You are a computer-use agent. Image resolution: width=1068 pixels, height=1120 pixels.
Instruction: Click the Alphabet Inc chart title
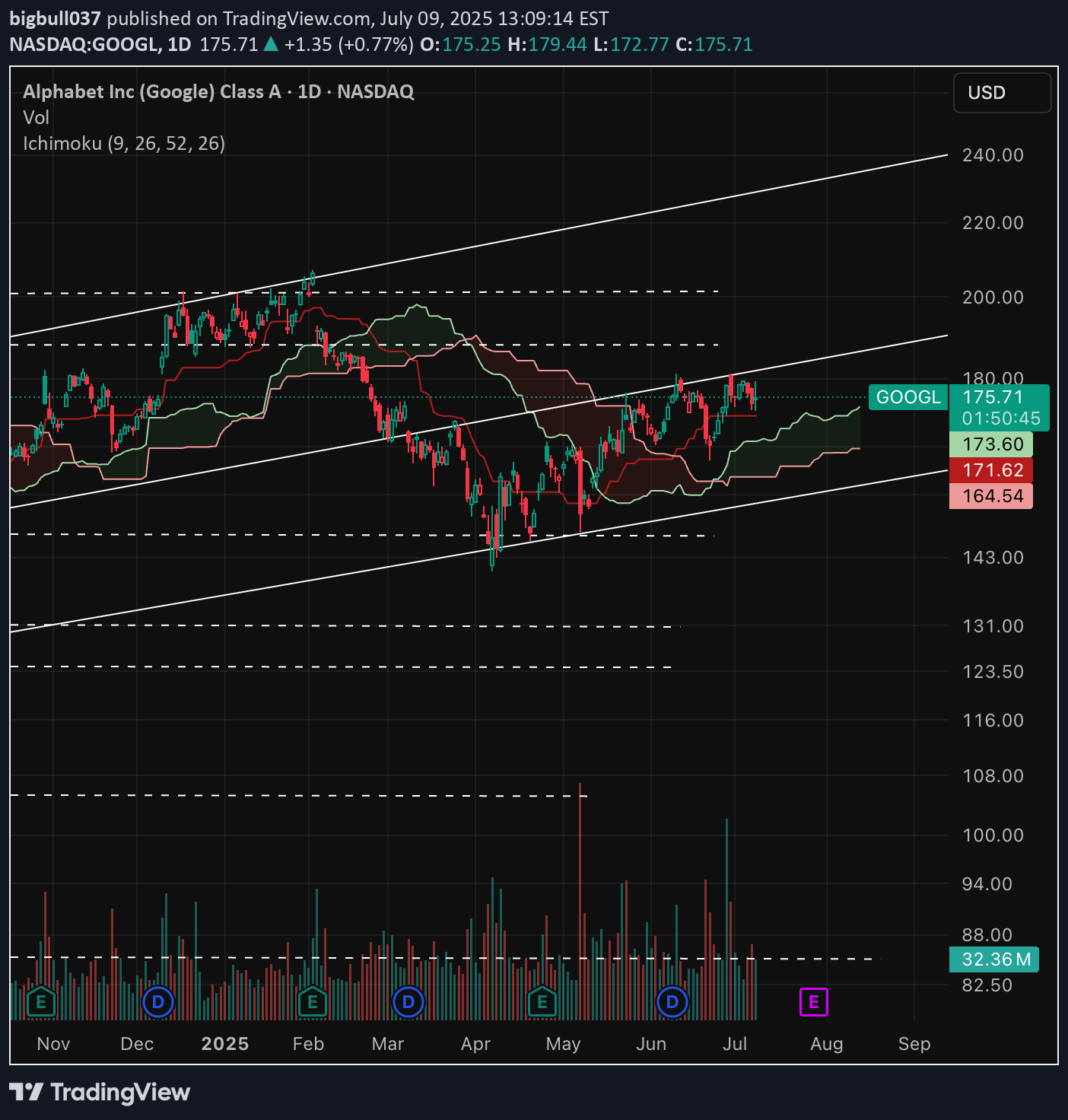tap(218, 91)
